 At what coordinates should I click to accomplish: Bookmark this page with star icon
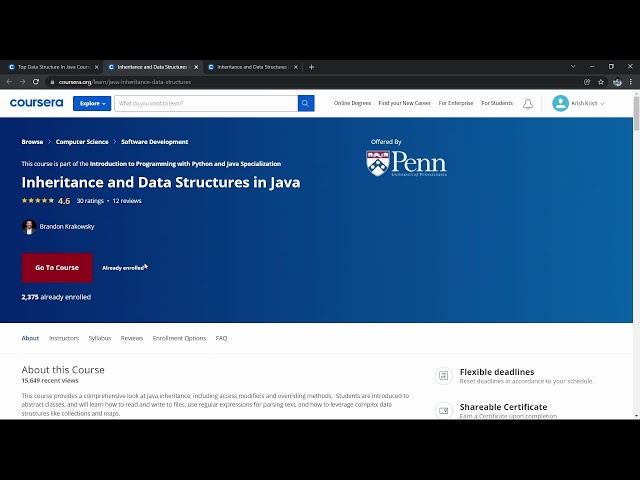pos(601,82)
